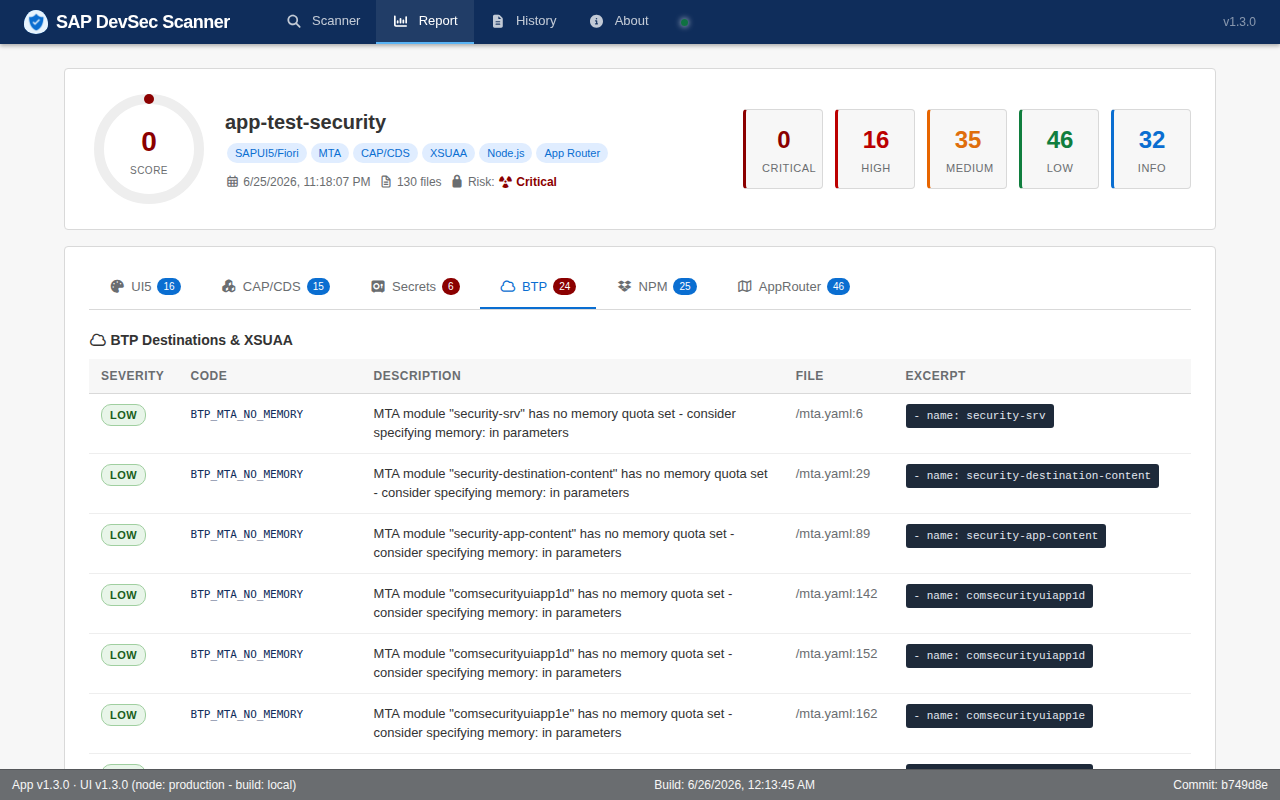Image resolution: width=1280 pixels, height=800 pixels.
Task: Click the LOW badge in the security-app-content row
Action: click(123, 535)
